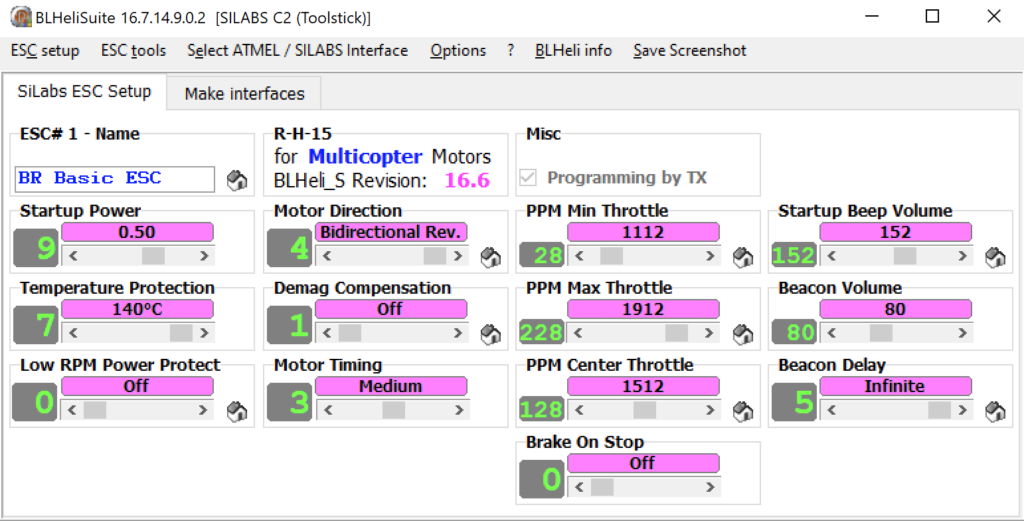The width and height of the screenshot is (1024, 521).
Task: Click the icon beside Startup Beep Volume
Action: (995, 257)
